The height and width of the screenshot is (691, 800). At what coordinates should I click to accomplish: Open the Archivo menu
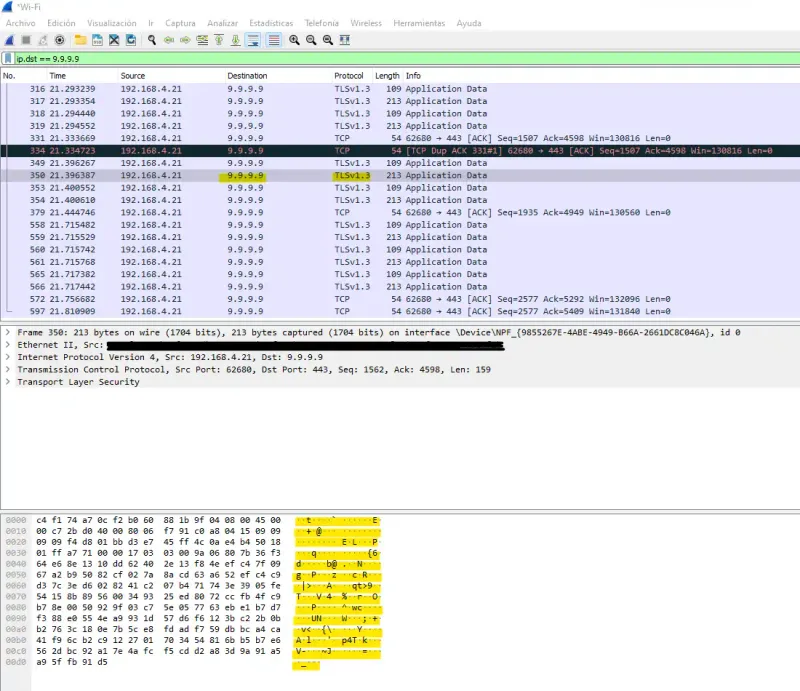click(x=20, y=23)
